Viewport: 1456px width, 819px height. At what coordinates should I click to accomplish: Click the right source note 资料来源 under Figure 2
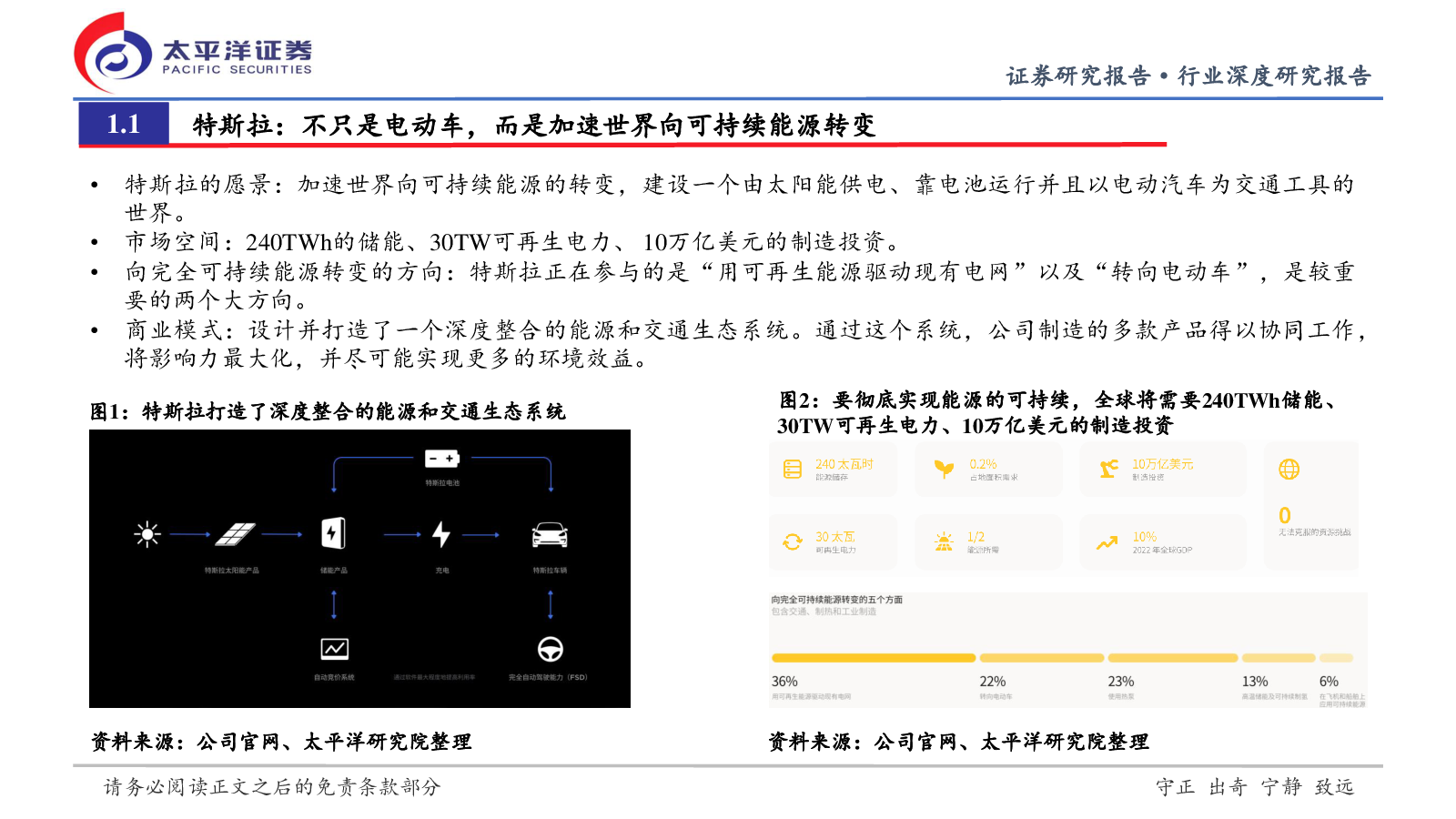(x=959, y=742)
